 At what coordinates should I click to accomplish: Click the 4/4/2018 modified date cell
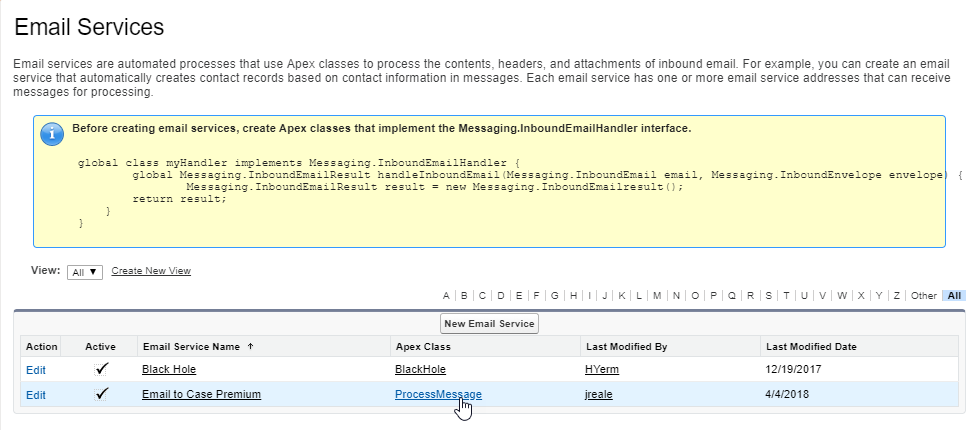[788, 394]
